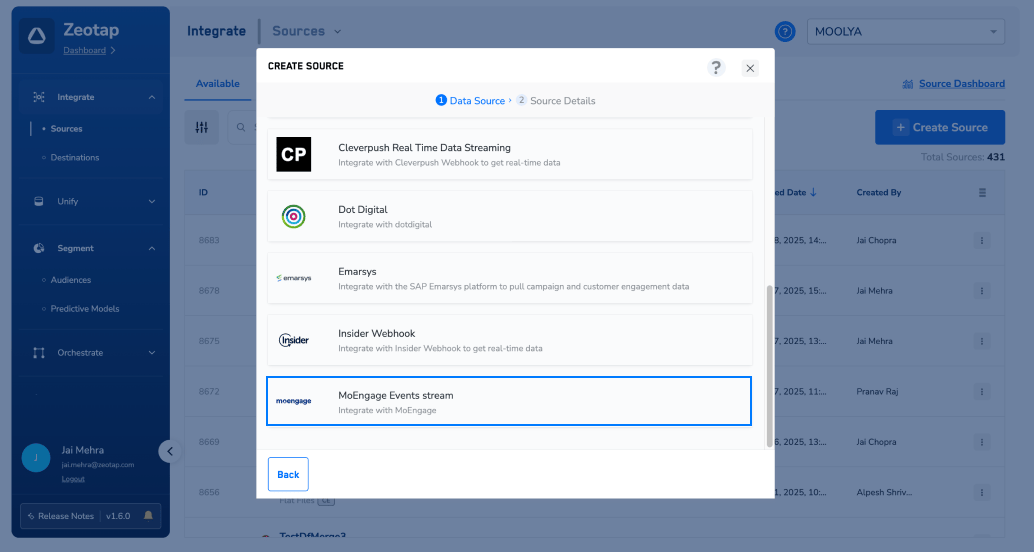Select Cleverpush Real Time Data Streaming
This screenshot has height=552, width=1034.
[510, 154]
